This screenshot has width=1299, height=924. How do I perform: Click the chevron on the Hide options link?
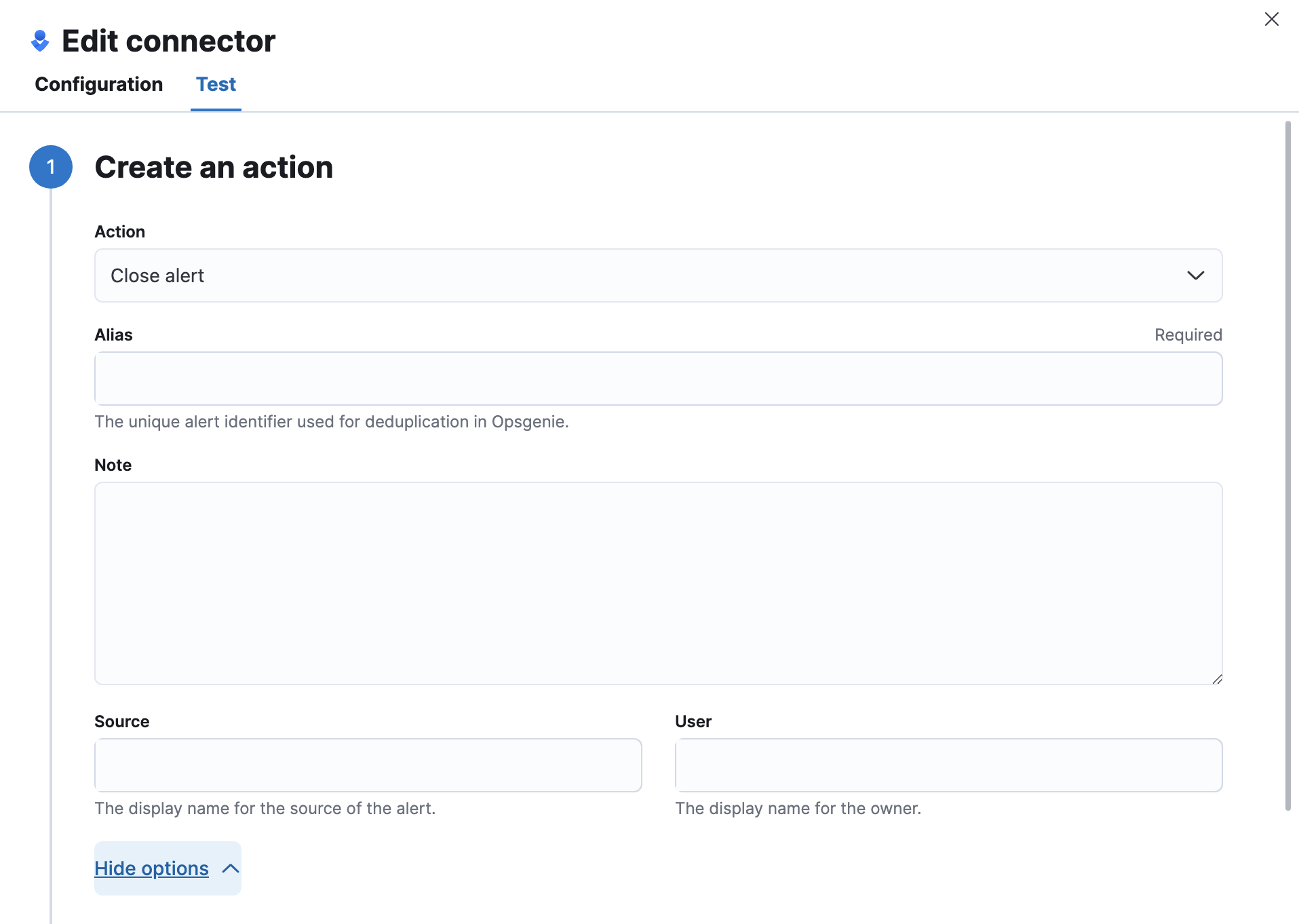click(229, 868)
